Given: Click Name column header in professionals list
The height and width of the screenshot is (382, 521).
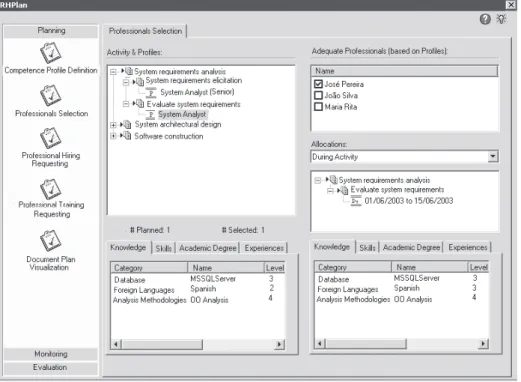Looking at the screenshot, I should click(404, 71).
